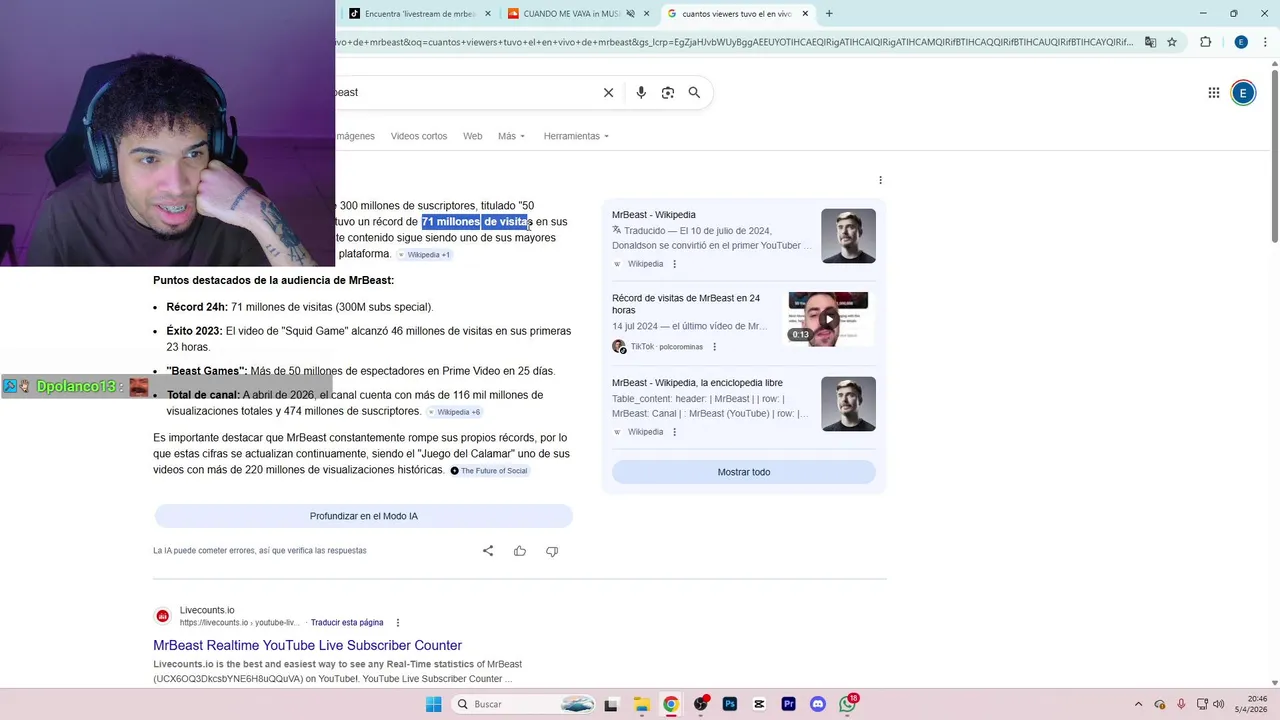Open 'Récord de visitas de MrBeast en 24 horas' link
Viewport: 1280px width, 720px height.
686,304
